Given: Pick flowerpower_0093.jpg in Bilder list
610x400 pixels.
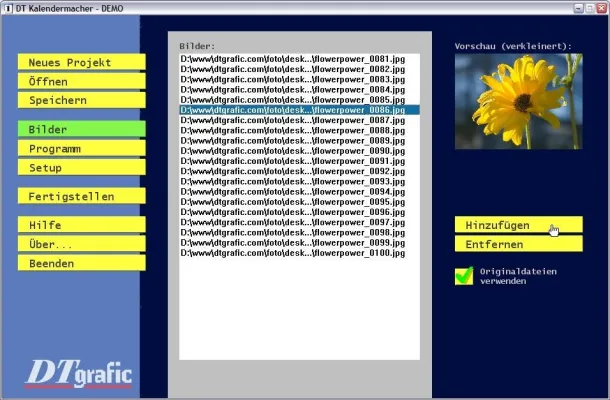Looking at the screenshot, I should (292, 182).
